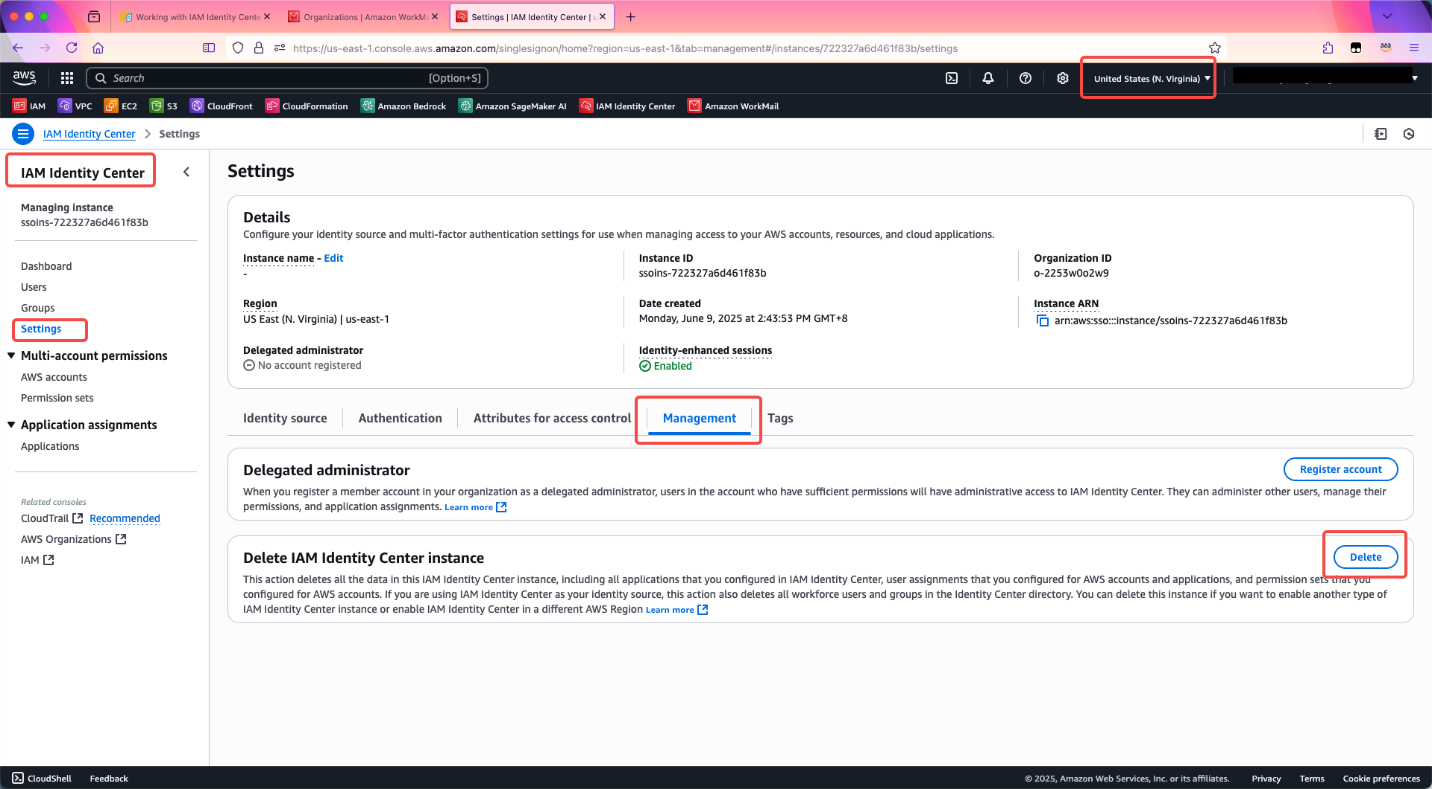Collapse the IAM Identity Center side panel

coord(186,172)
